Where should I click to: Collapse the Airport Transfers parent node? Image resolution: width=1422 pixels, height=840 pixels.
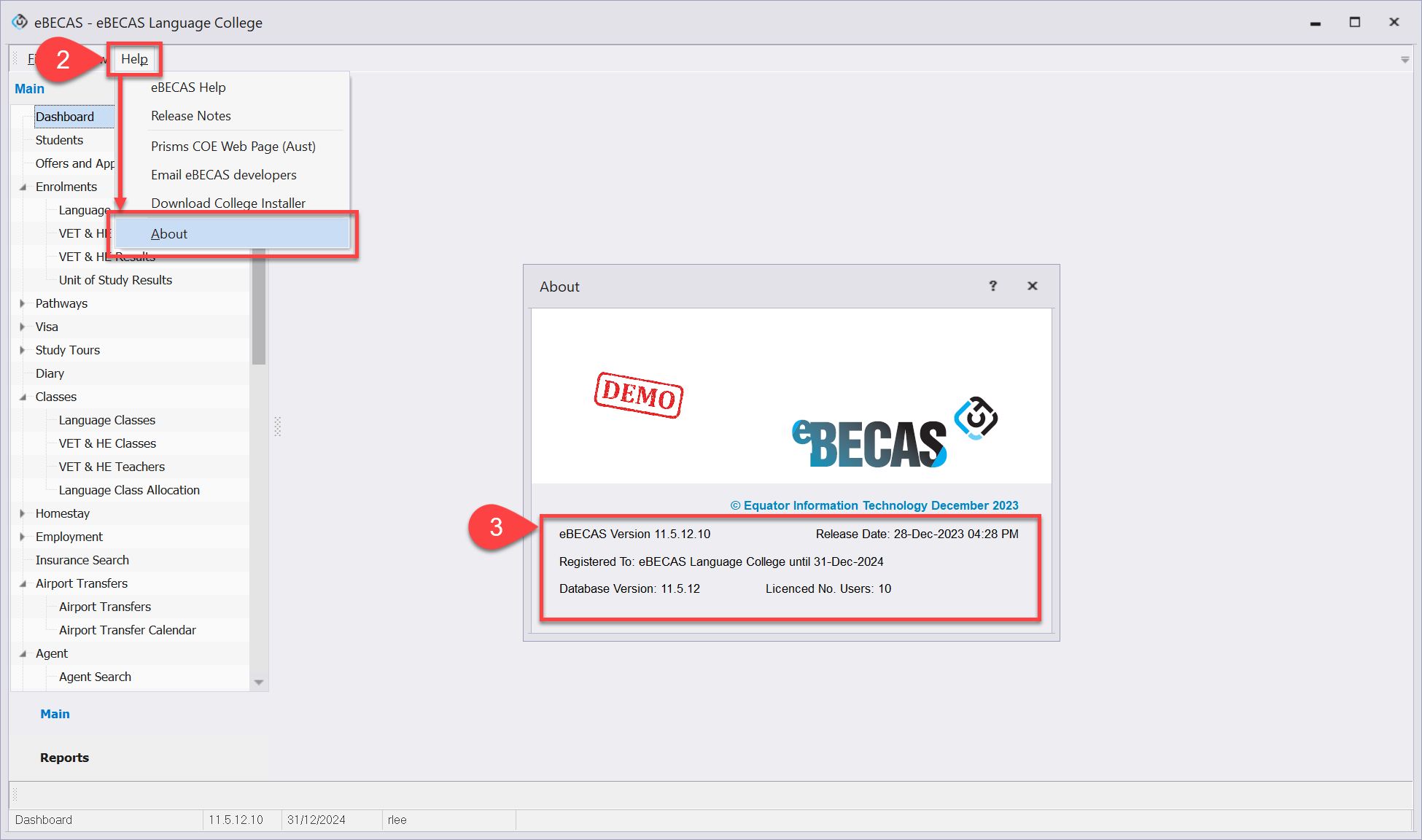click(x=22, y=583)
